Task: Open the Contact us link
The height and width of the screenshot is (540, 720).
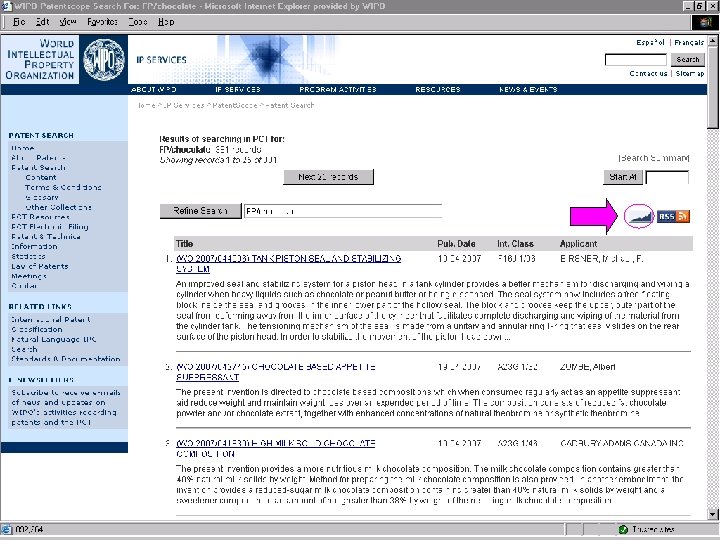Action: coord(648,73)
